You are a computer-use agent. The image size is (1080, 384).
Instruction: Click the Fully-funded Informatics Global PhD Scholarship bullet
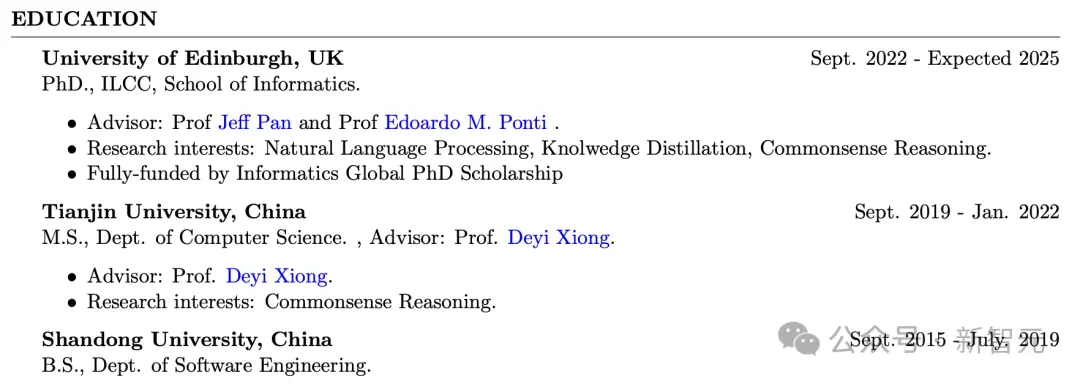point(324,174)
